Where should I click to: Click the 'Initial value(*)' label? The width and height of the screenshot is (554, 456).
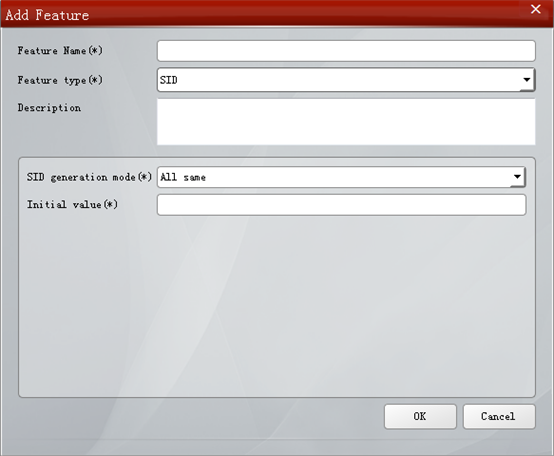[x=72, y=205]
